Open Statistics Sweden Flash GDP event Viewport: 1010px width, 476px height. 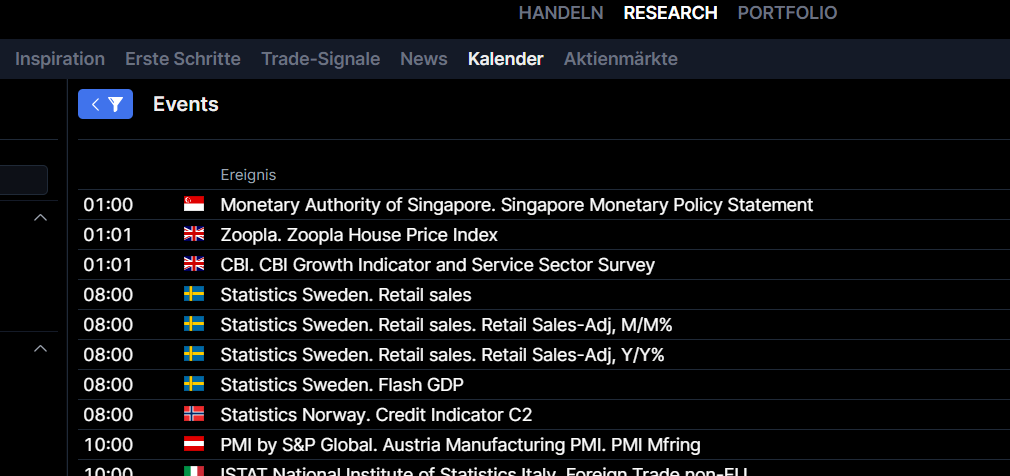342,385
